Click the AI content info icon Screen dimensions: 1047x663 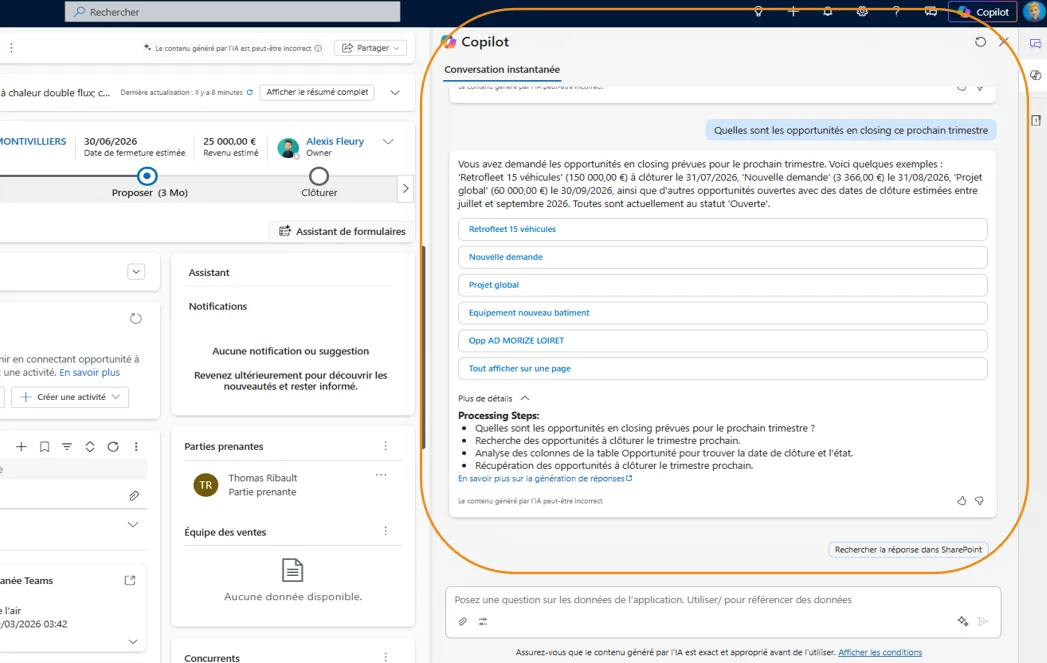point(319,48)
